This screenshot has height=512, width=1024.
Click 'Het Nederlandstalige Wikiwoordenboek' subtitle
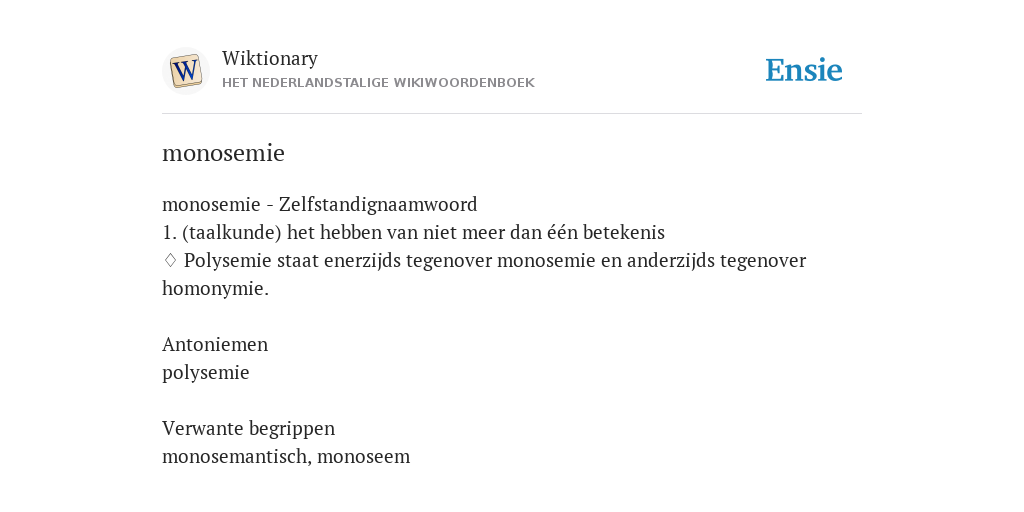point(378,83)
